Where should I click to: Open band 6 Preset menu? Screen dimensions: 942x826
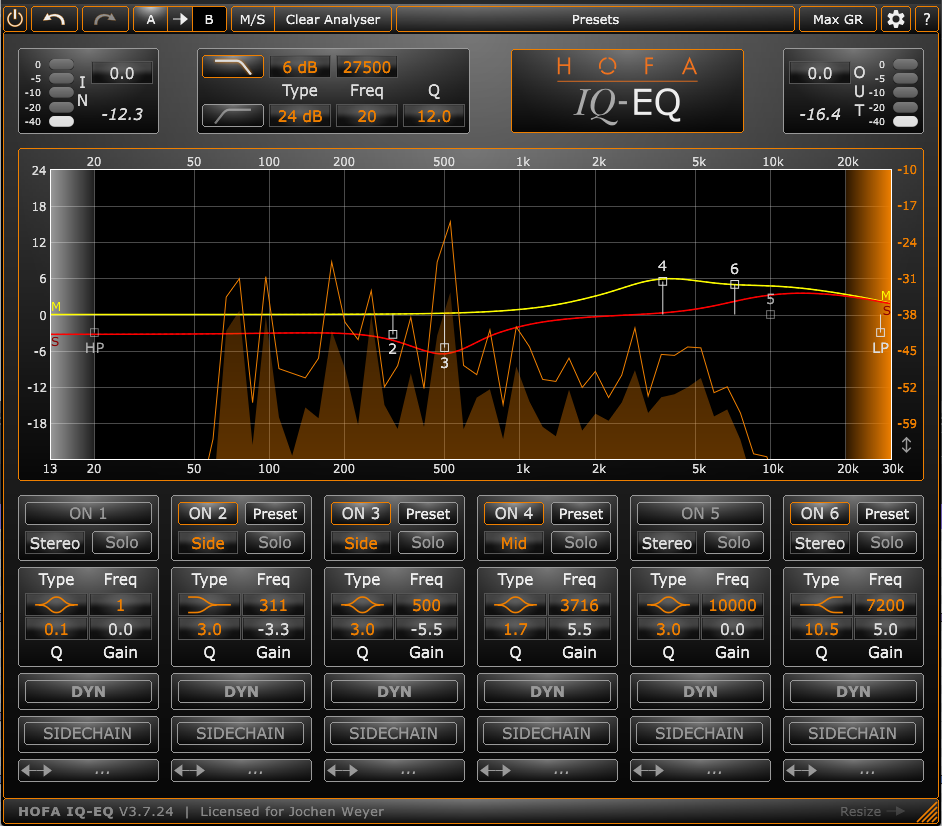(887, 514)
